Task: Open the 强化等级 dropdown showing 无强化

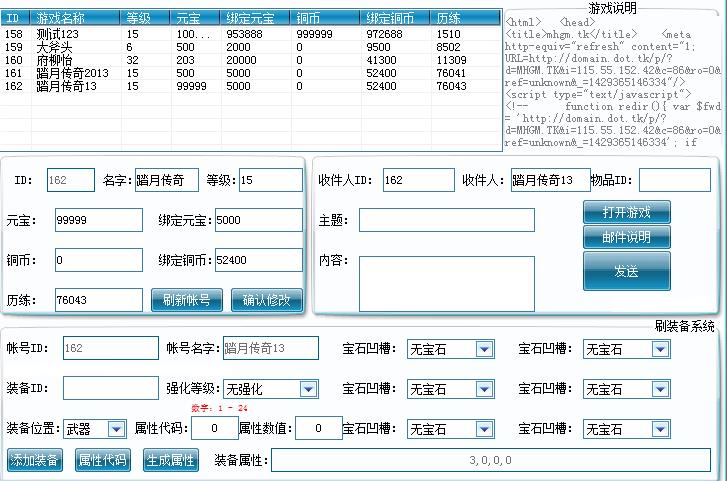Action: [x=271, y=389]
